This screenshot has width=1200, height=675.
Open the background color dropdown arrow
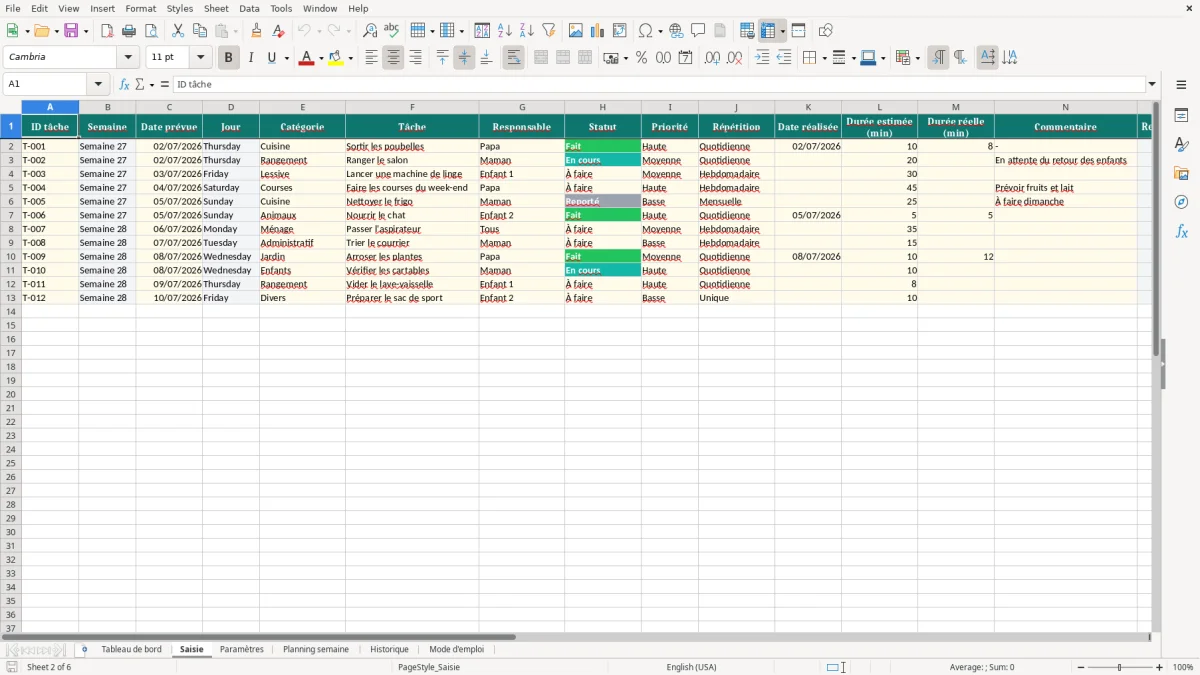tap(351, 58)
